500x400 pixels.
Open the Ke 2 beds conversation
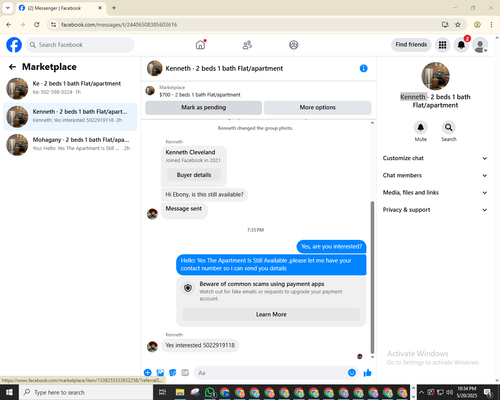point(70,88)
